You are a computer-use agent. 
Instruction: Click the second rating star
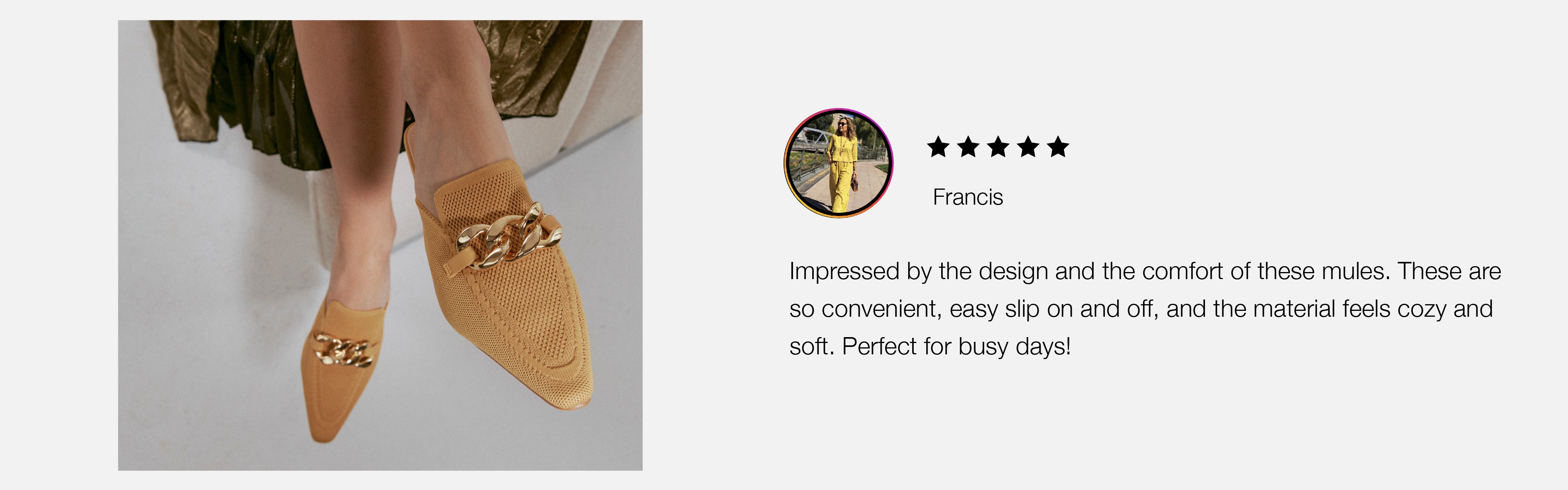point(968,147)
